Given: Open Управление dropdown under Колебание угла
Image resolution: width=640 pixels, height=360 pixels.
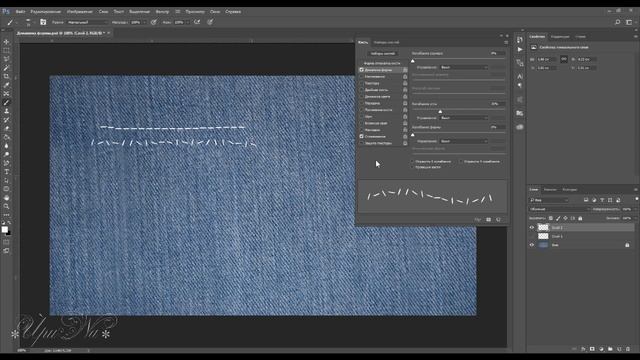Looking at the screenshot, I should [464, 118].
